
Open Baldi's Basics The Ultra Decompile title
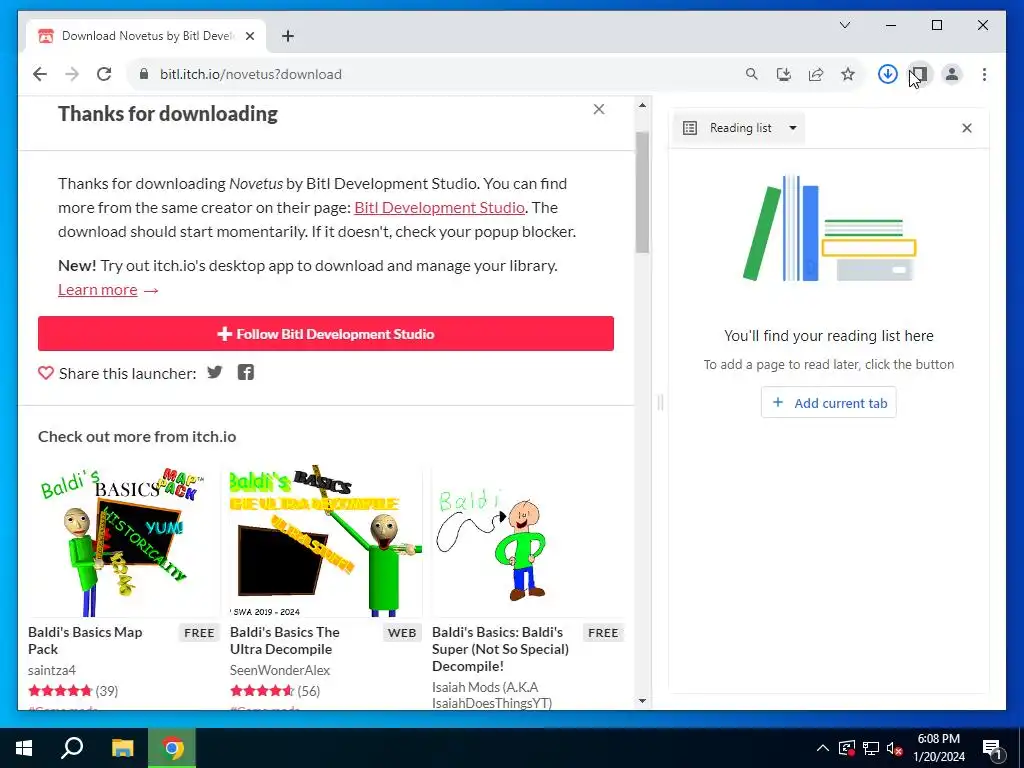pyautogui.click(x=285, y=641)
